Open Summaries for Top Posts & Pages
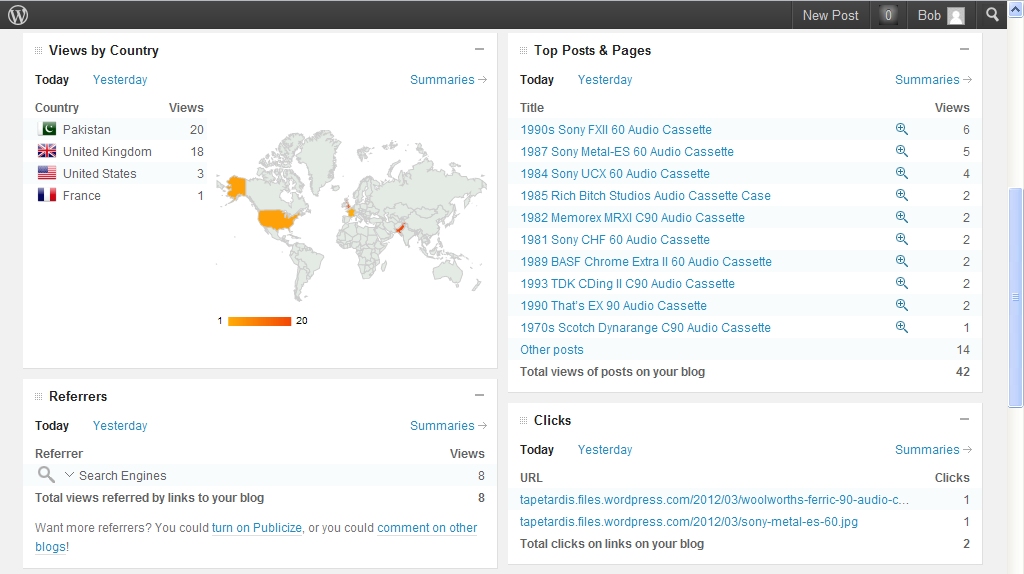 (933, 80)
